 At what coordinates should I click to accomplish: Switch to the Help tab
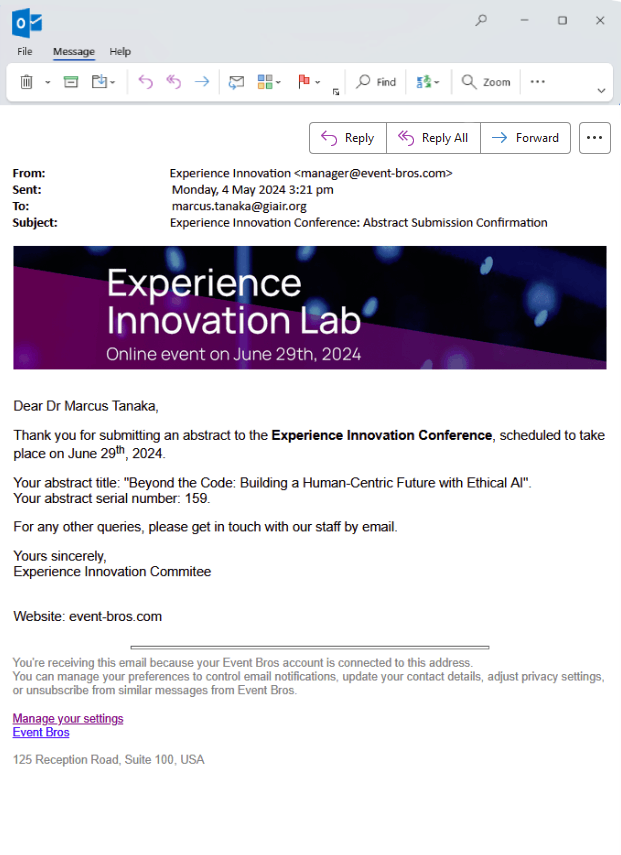point(120,52)
